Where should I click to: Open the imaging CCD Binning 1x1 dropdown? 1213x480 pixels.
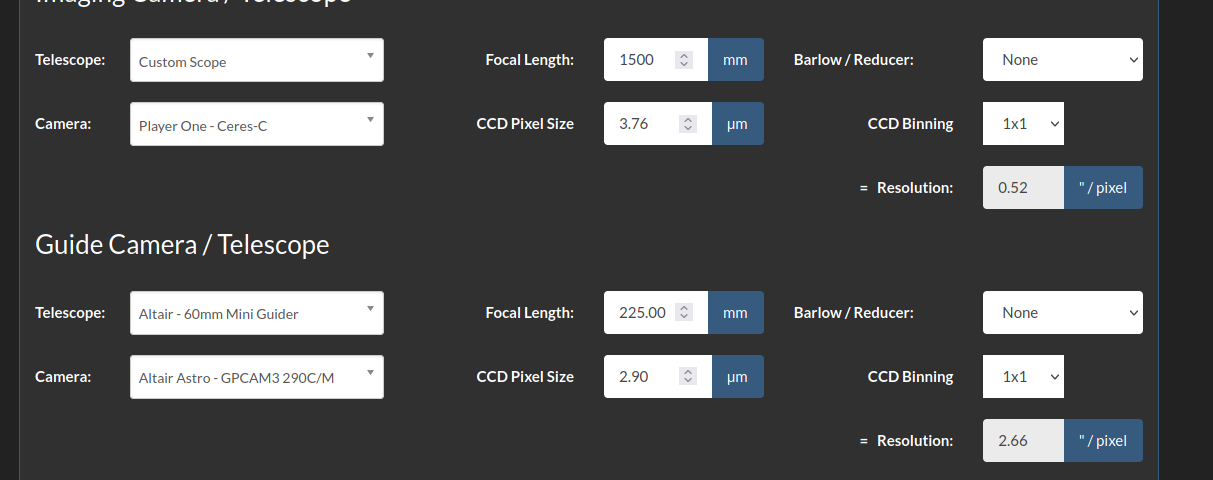pos(1023,124)
